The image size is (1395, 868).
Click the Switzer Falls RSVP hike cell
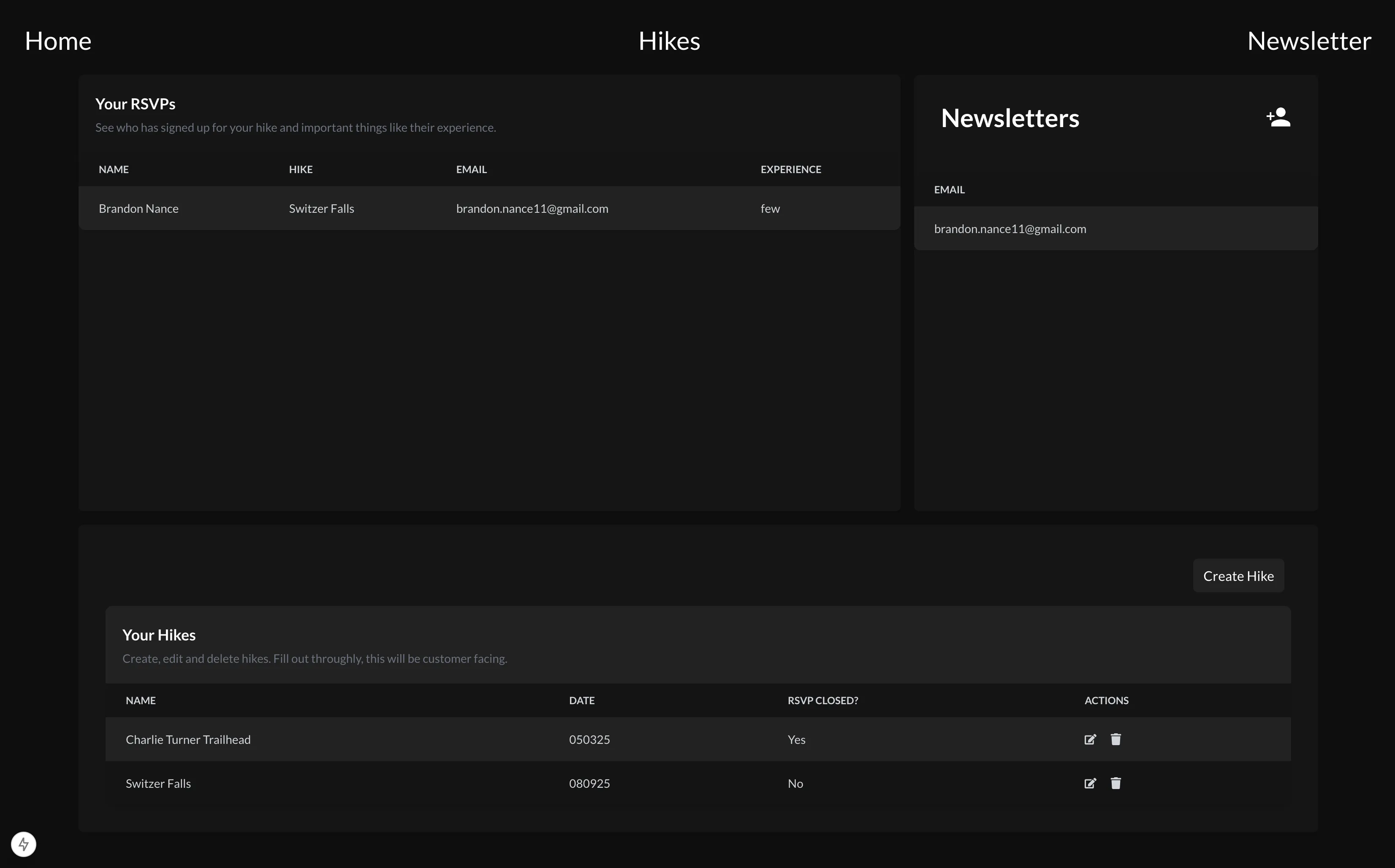(321, 209)
